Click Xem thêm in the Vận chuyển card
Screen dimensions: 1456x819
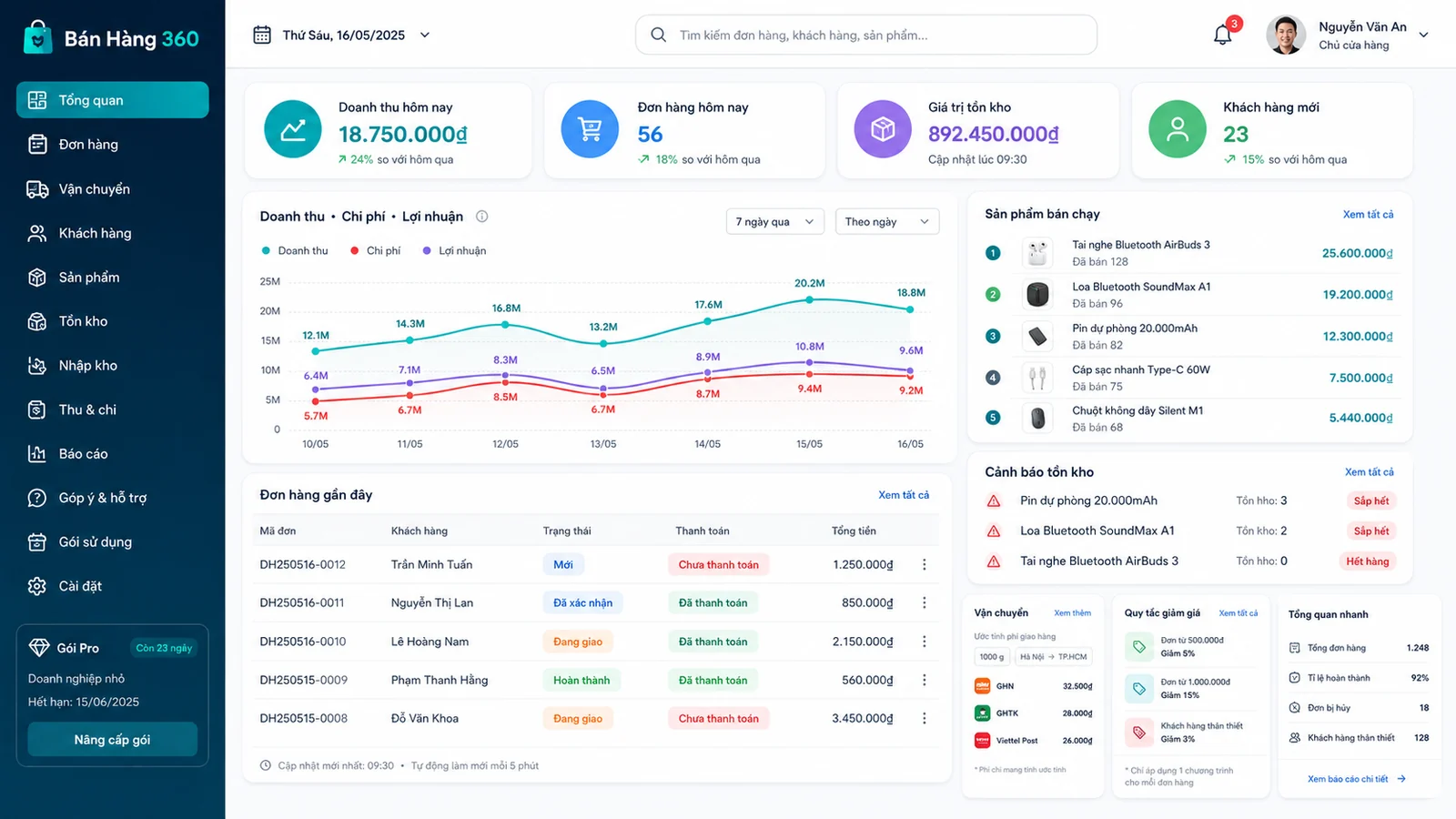point(1072,613)
